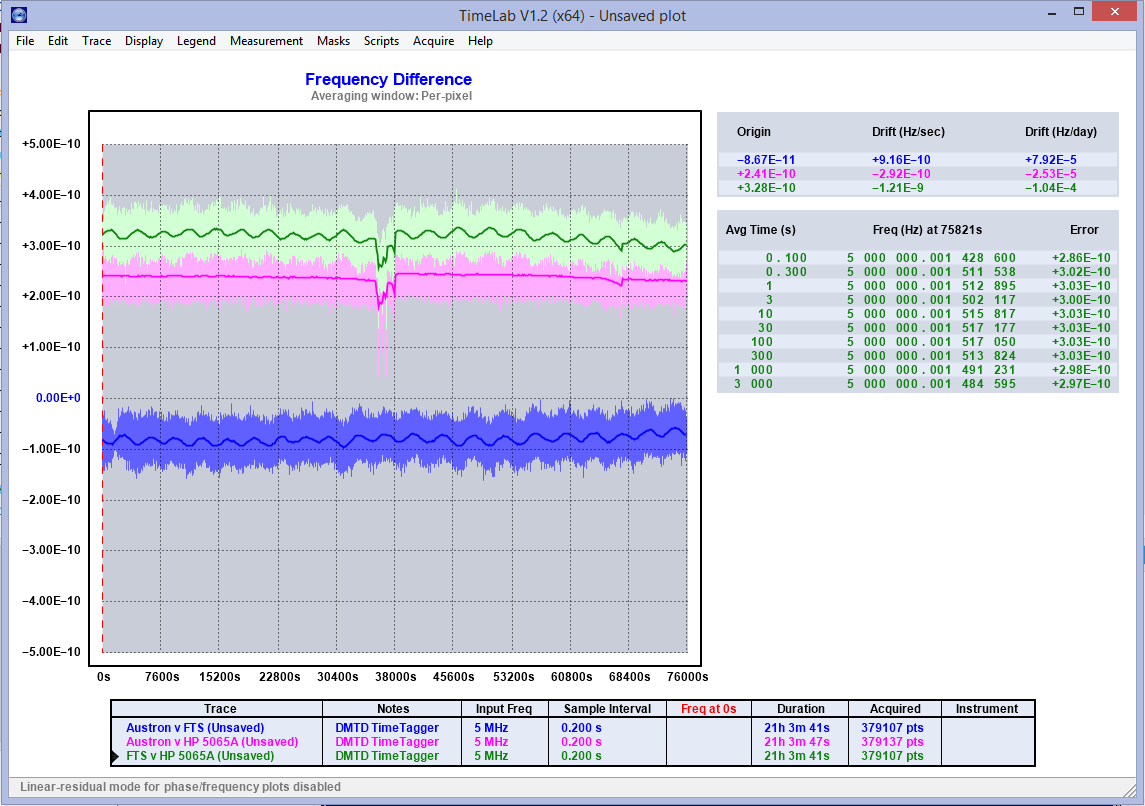Click the Notes column header
This screenshot has width=1145, height=806.
(x=393, y=709)
